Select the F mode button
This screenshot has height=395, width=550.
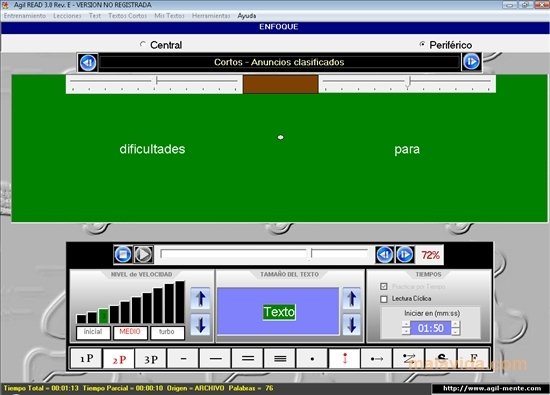point(473,358)
